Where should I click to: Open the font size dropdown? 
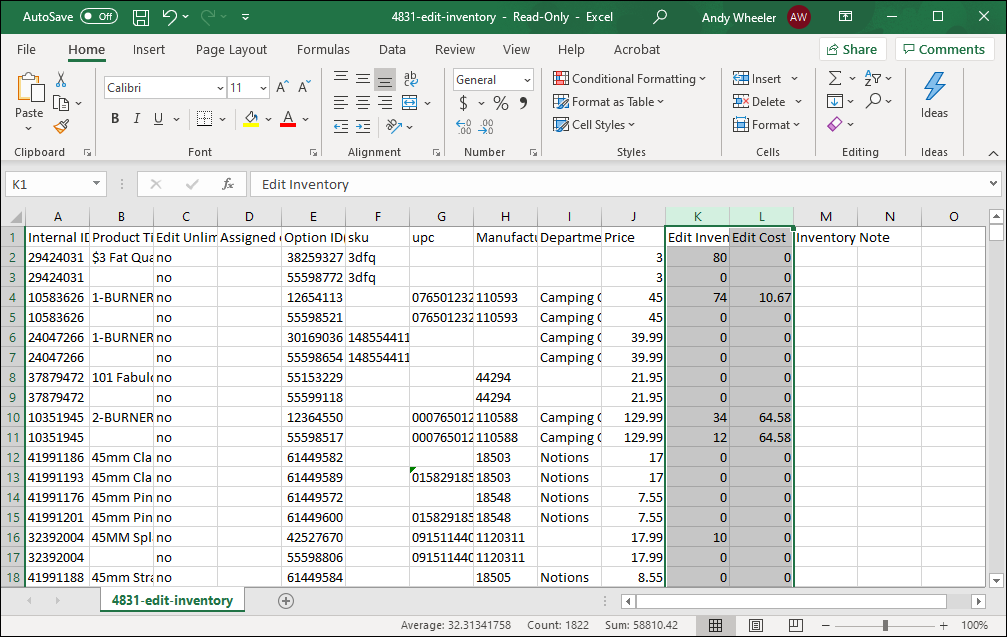263,88
